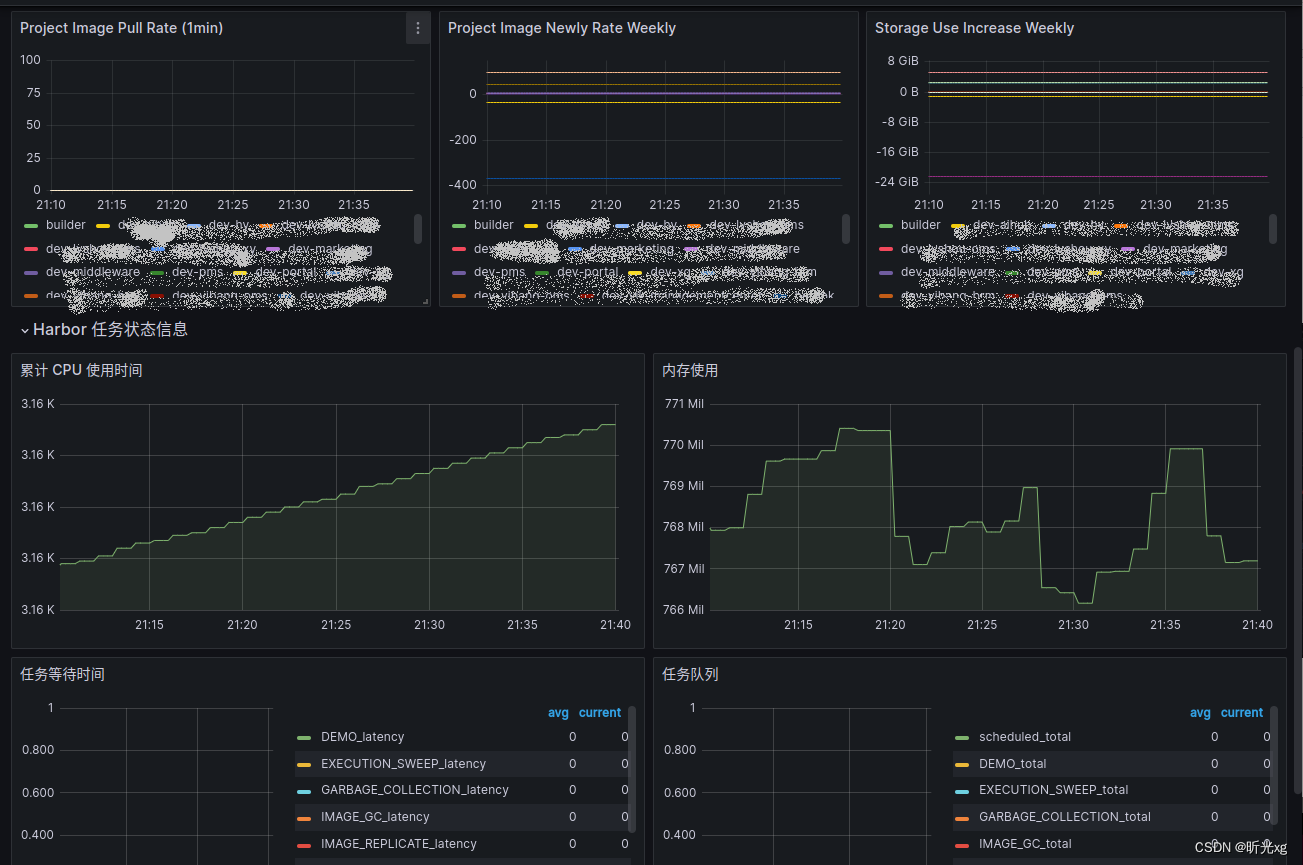Click avg value of DEMO_latency row
Image resolution: width=1303 pixels, height=865 pixels.
[x=573, y=737]
